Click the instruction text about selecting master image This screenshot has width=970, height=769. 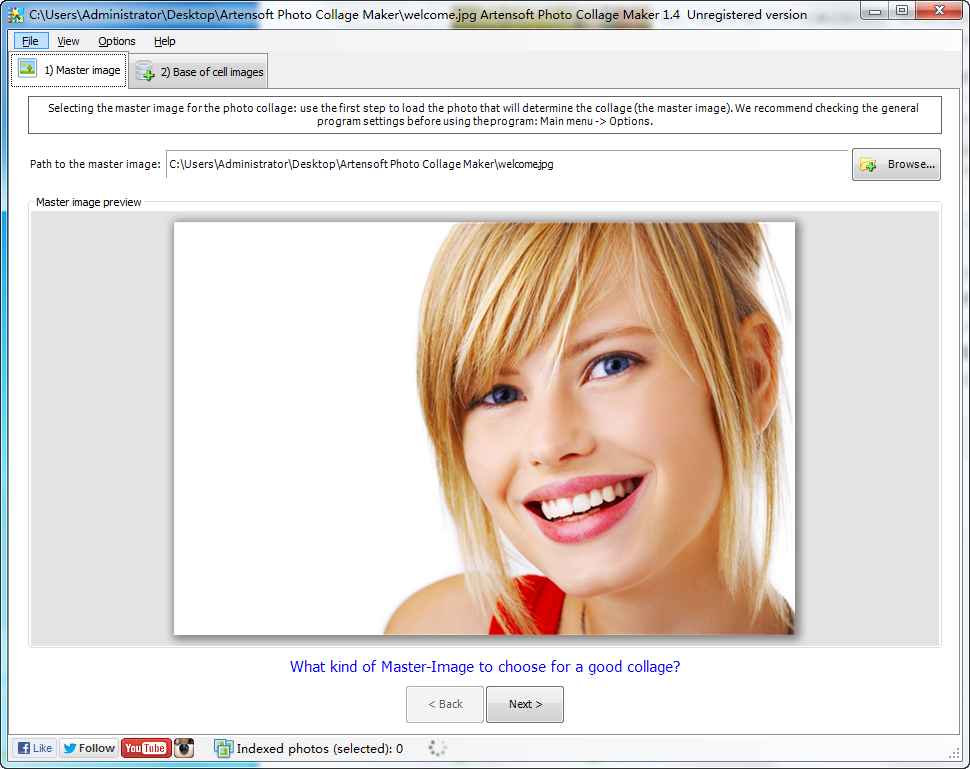pyautogui.click(x=484, y=114)
